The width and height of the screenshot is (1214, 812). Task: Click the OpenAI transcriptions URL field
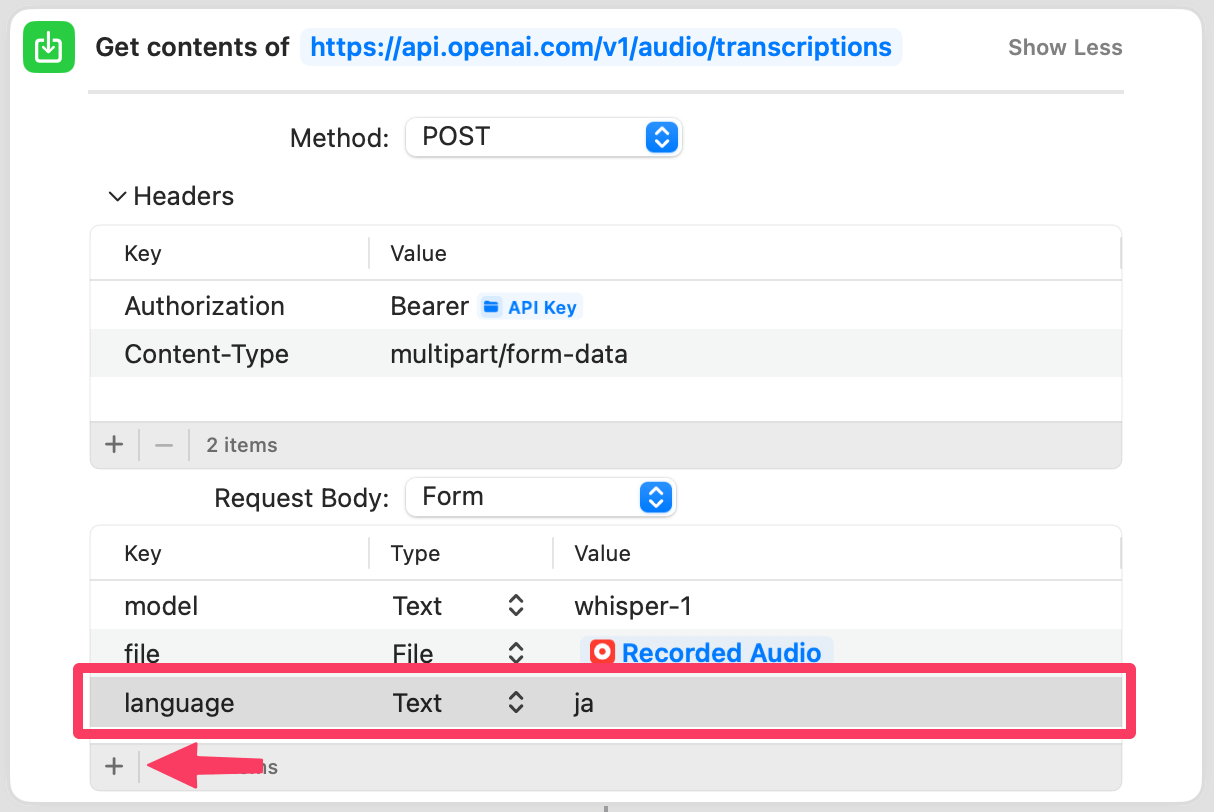pyautogui.click(x=601, y=47)
